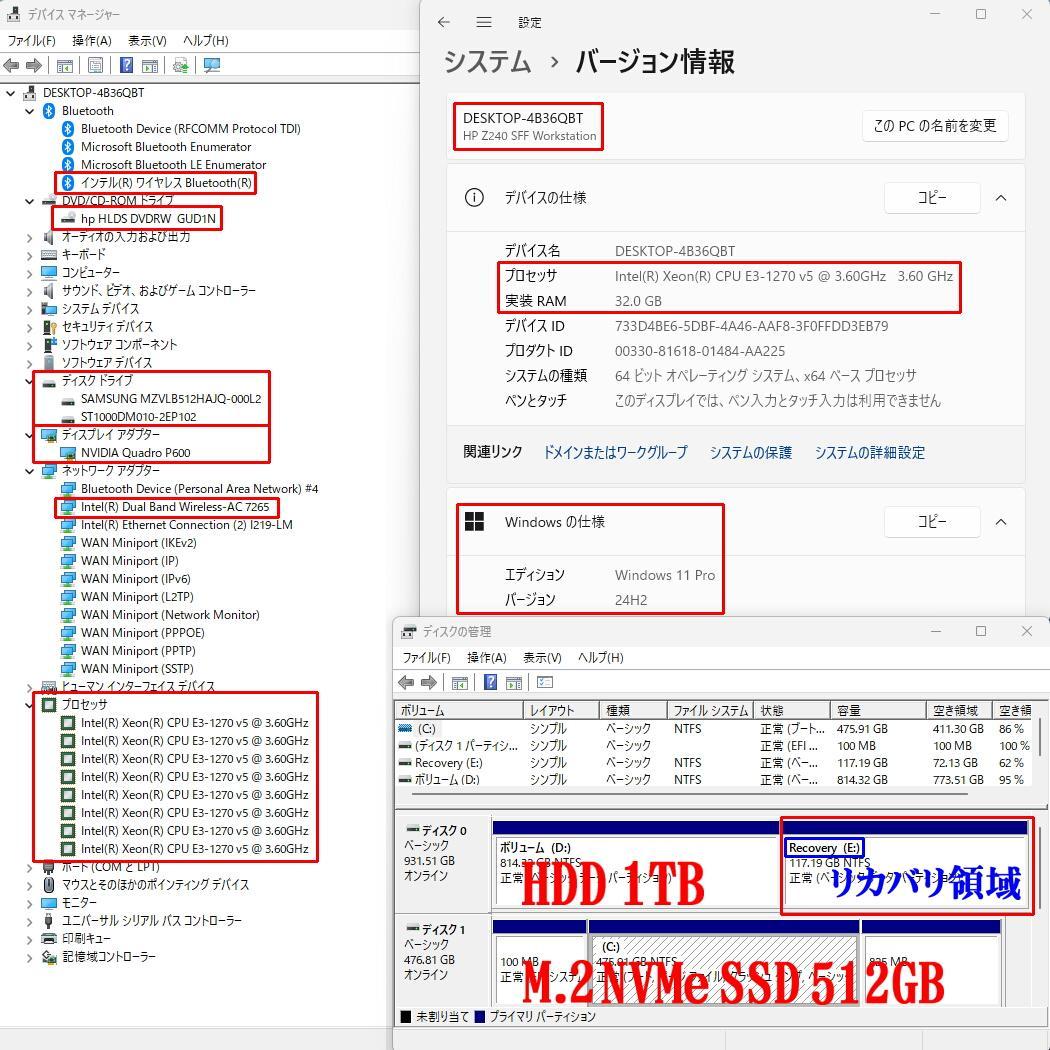Click the checklist view icon in Disk Management

tap(543, 682)
